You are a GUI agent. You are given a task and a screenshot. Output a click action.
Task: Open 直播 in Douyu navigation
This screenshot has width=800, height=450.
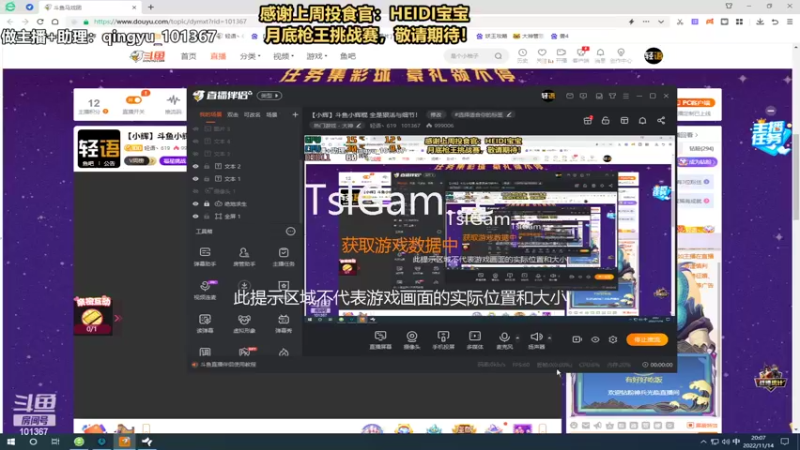pos(218,56)
